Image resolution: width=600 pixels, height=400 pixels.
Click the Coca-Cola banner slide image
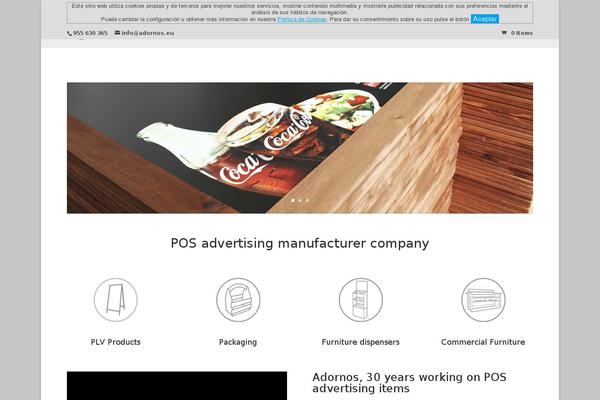(300, 148)
